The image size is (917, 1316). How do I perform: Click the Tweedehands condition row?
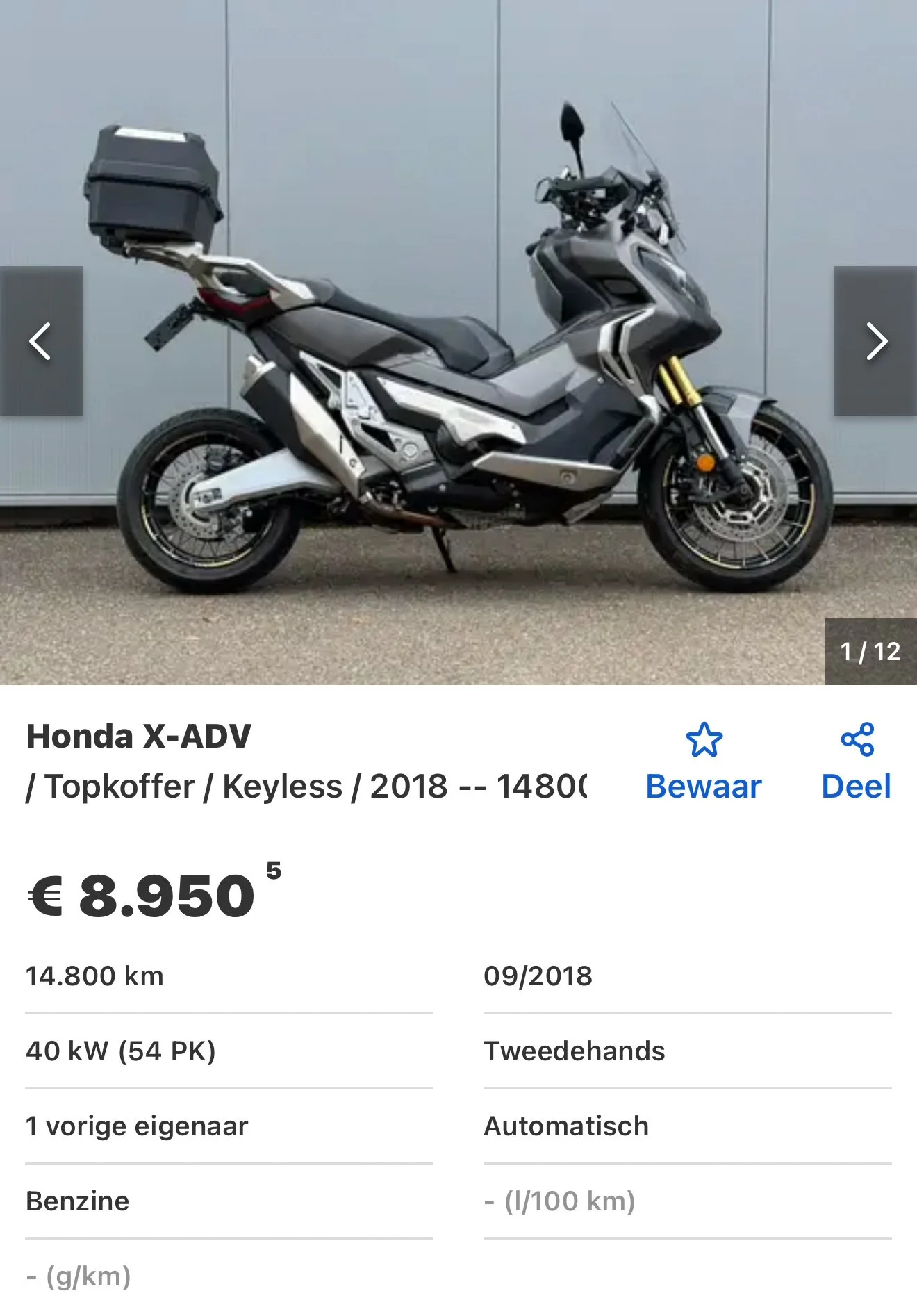click(x=688, y=1051)
